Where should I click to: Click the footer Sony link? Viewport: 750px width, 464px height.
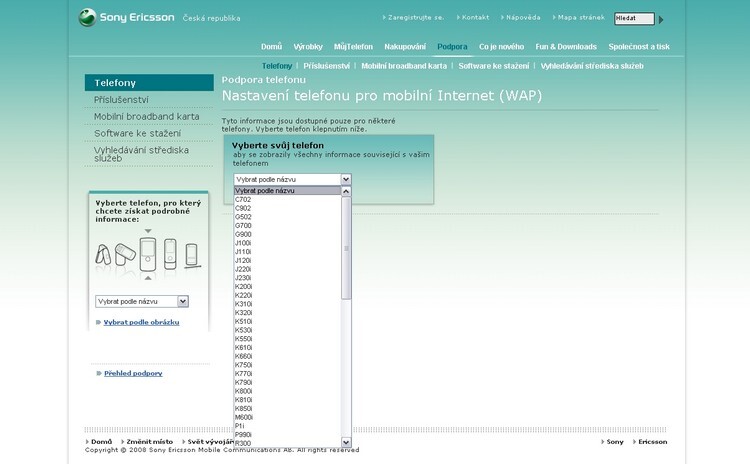pyautogui.click(x=615, y=442)
